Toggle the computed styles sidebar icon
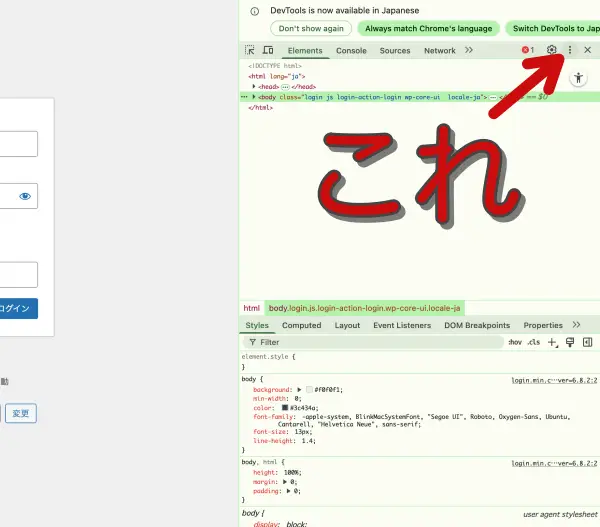Screen dimensions: 600x527 pyautogui.click(x=587, y=342)
